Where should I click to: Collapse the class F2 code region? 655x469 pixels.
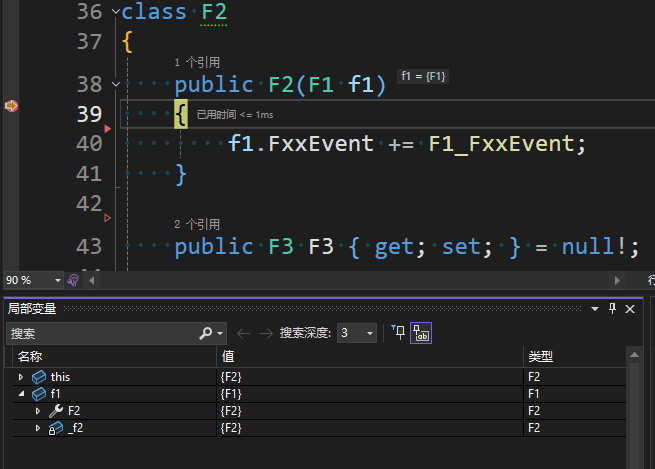(116, 11)
